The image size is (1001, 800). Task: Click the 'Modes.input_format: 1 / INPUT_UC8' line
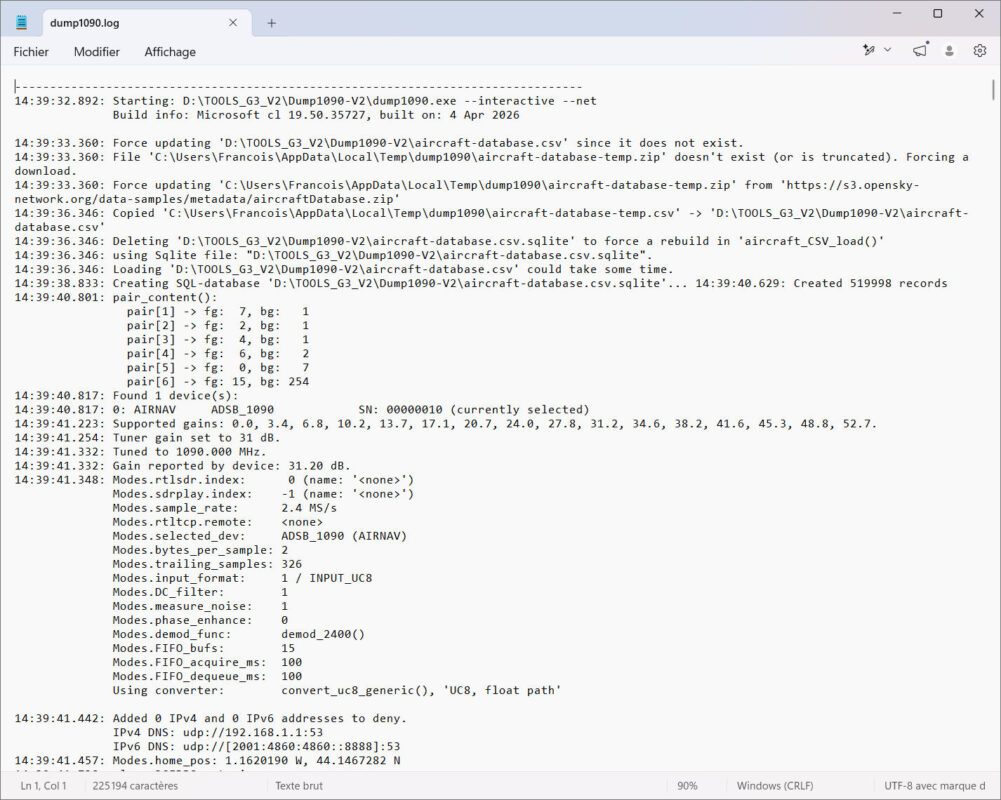click(243, 578)
